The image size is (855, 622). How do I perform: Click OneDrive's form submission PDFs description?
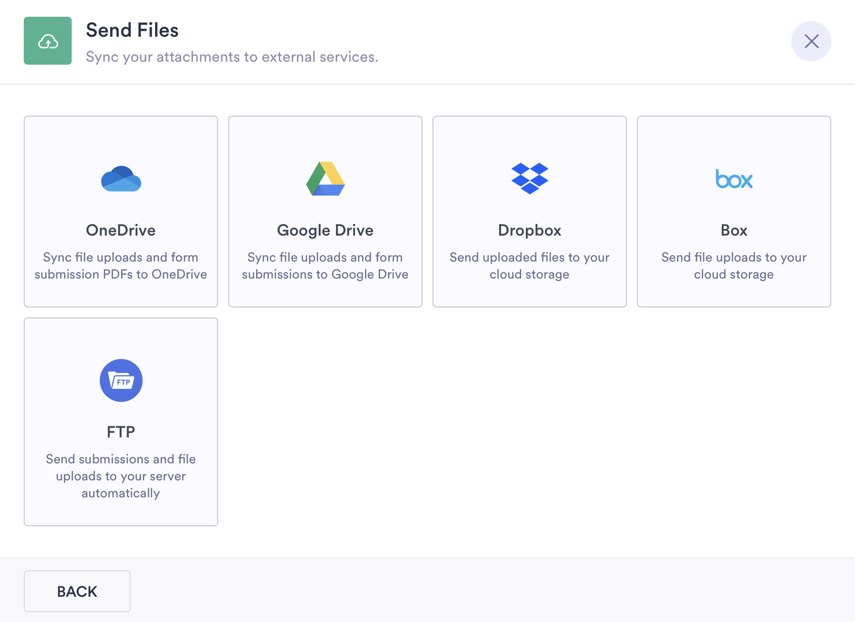pos(121,266)
